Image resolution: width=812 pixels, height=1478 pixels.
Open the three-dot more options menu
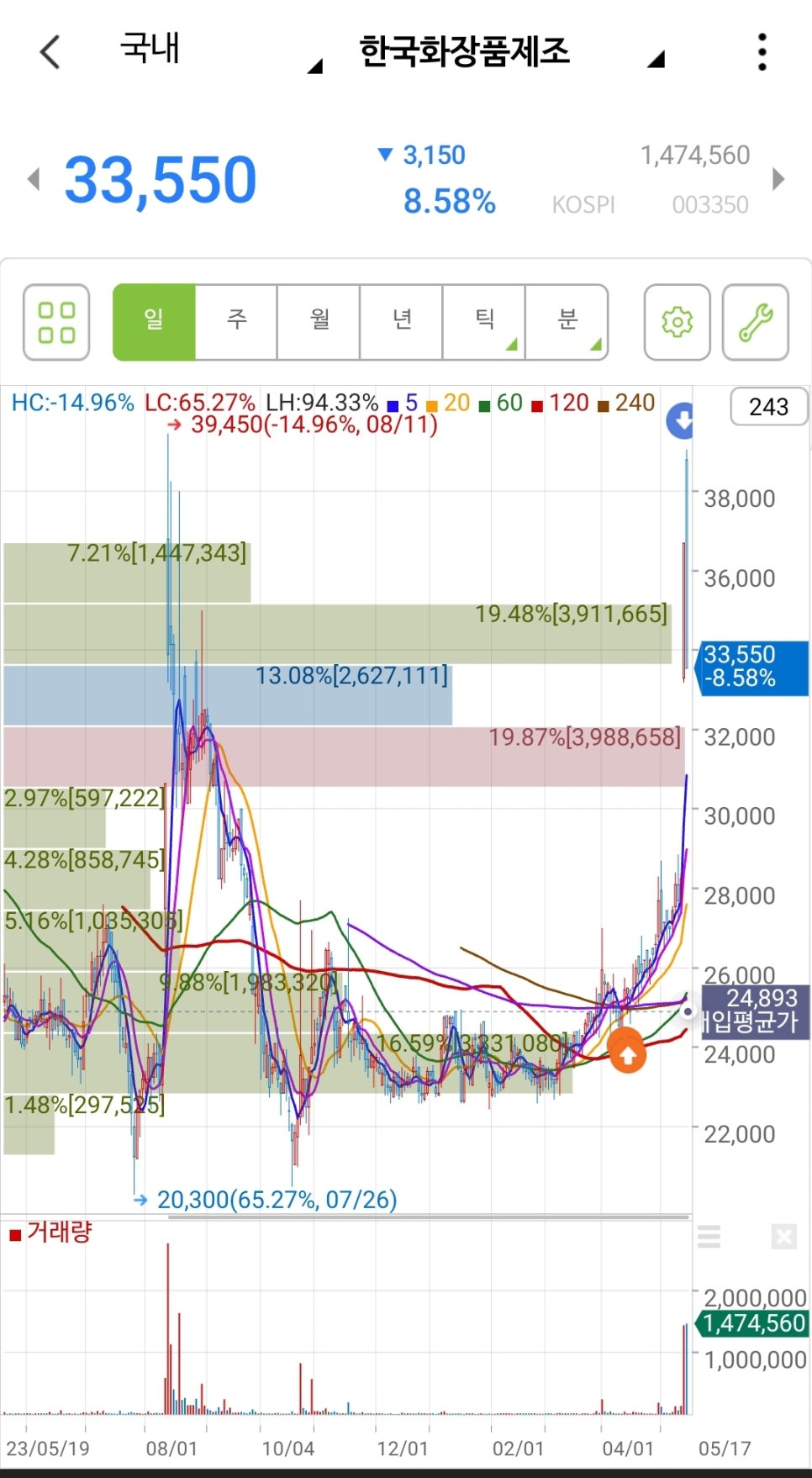click(x=762, y=52)
